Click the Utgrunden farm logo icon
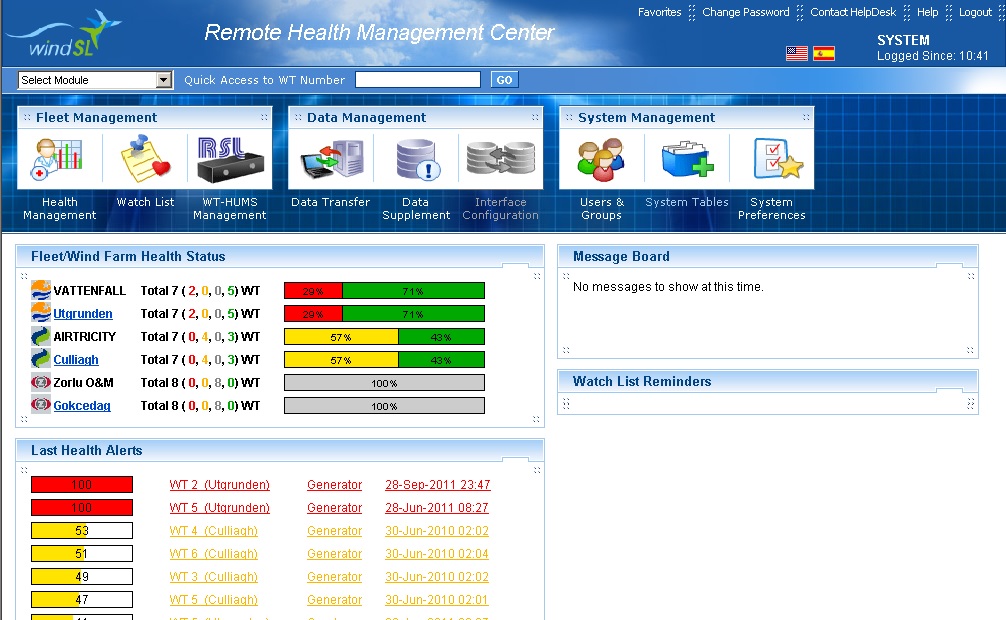The image size is (1006, 620). click(40, 313)
